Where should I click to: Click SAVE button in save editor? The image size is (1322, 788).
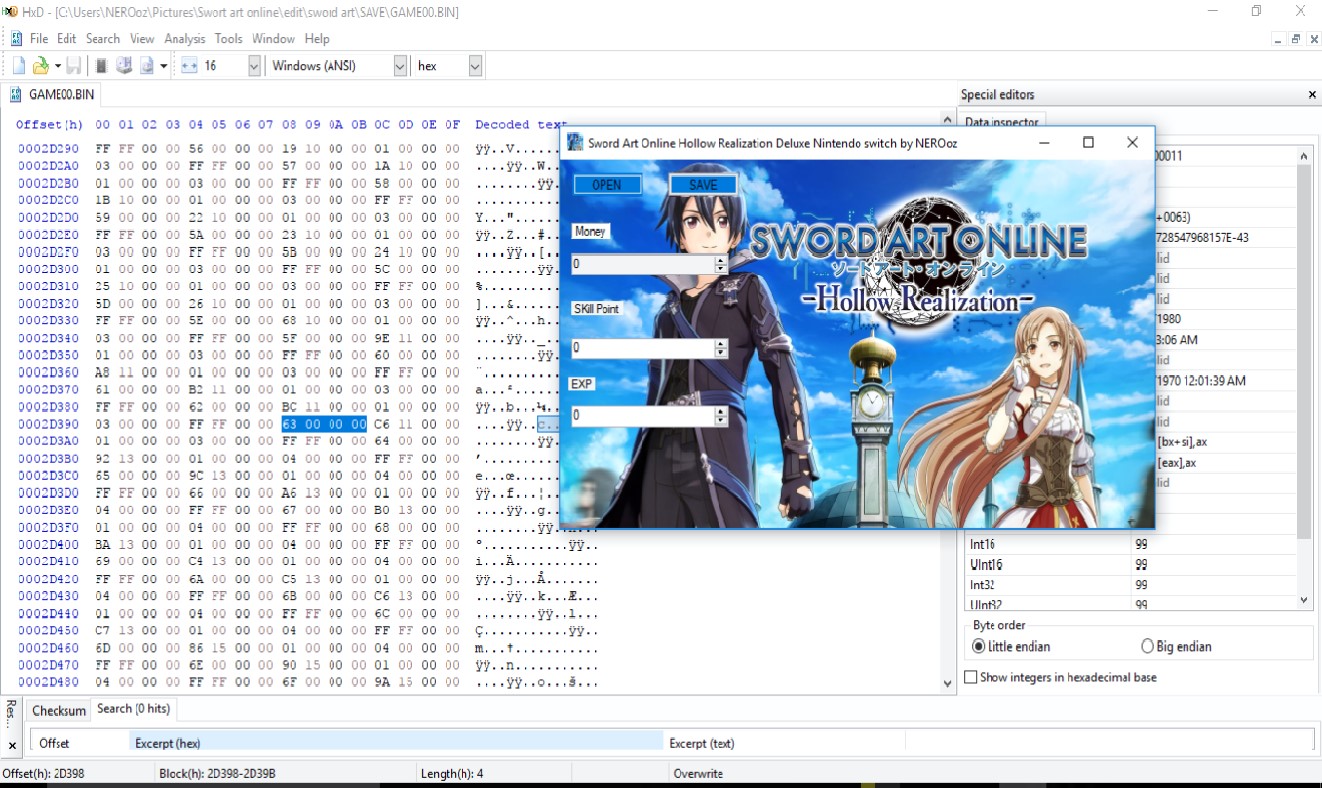(703, 185)
